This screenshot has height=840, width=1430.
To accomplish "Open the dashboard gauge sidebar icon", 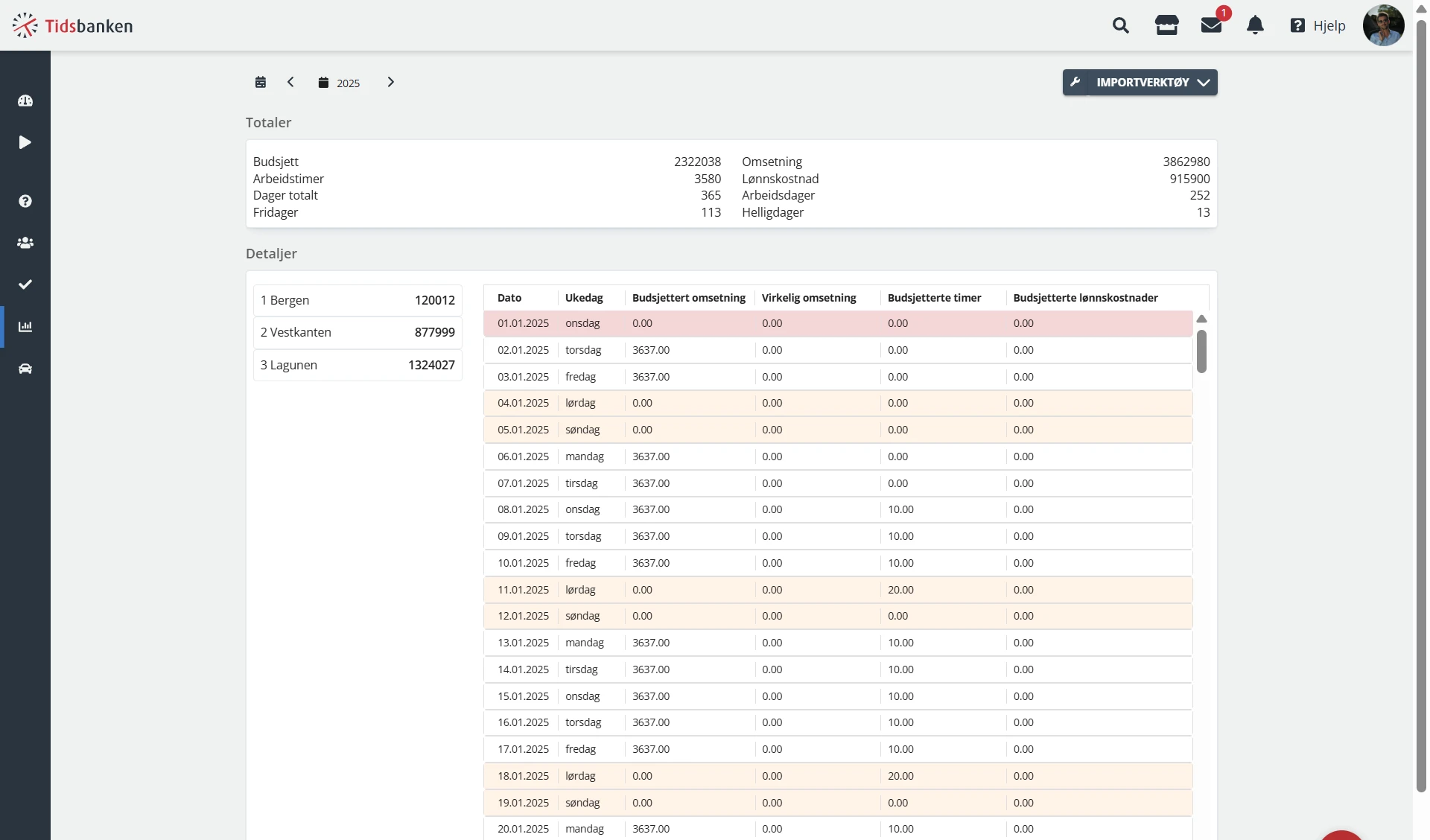I will pos(25,101).
